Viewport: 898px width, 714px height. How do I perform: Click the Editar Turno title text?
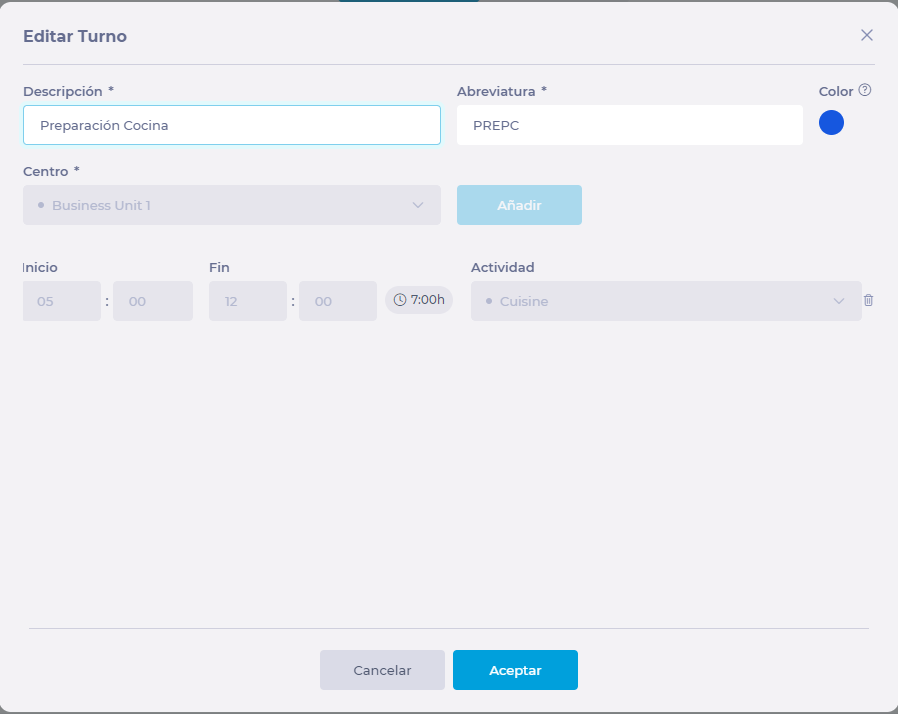point(75,36)
